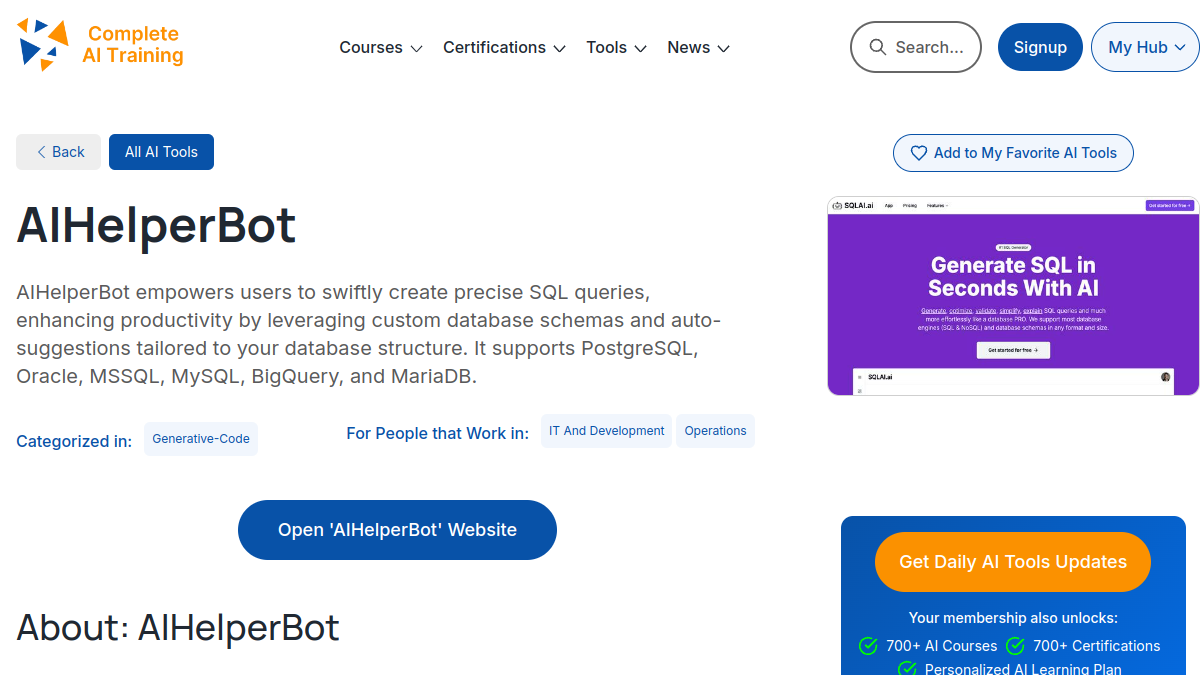Click the Complete AI Training logo
The width and height of the screenshot is (1200, 675).
pyautogui.click(x=100, y=45)
